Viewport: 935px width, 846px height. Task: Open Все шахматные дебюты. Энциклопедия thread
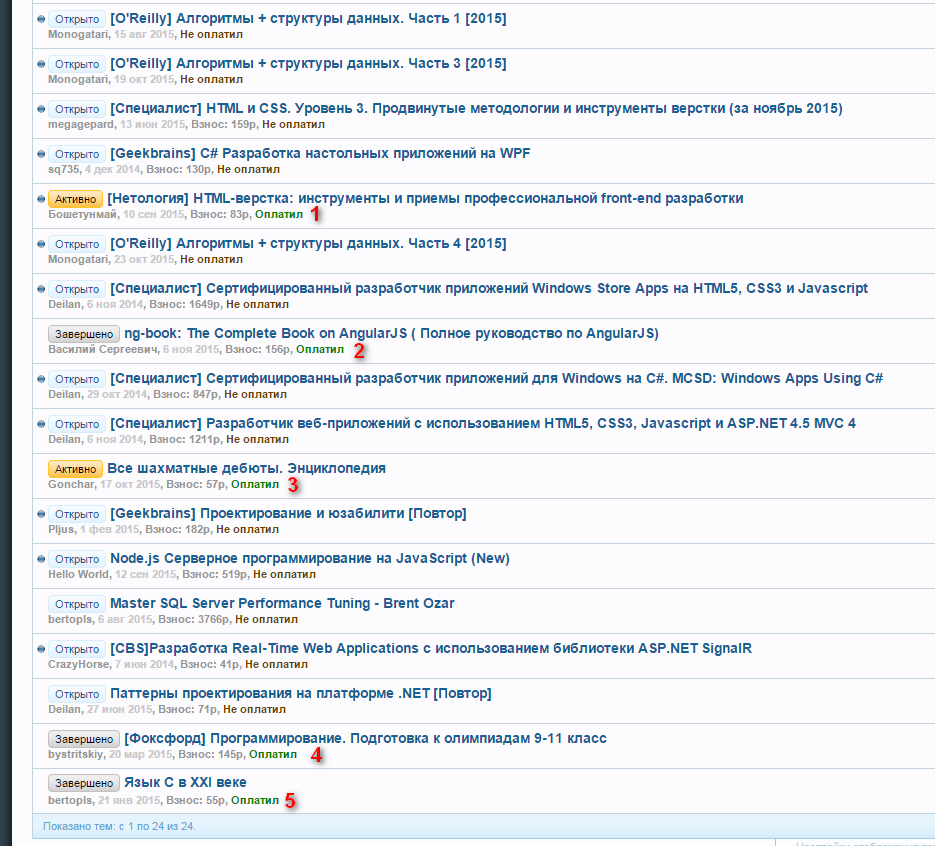(x=246, y=469)
